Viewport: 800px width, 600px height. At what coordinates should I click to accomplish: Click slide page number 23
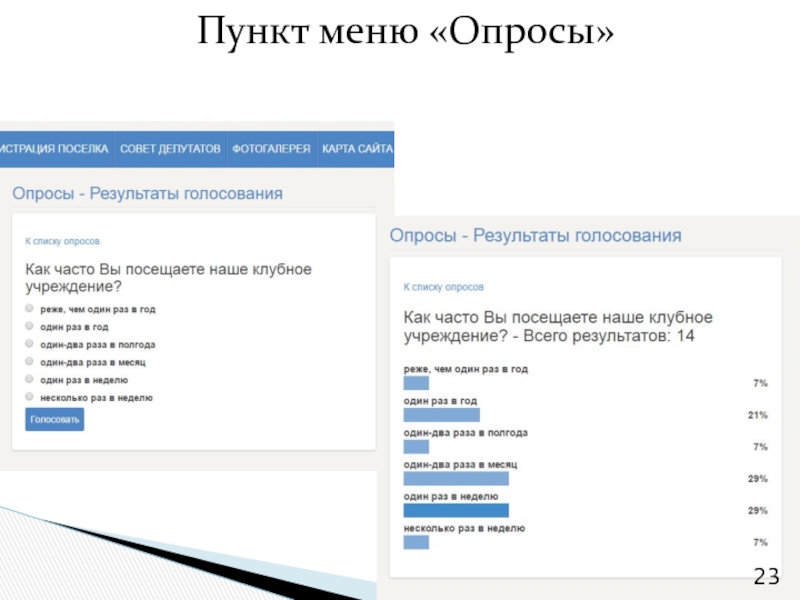(x=766, y=577)
